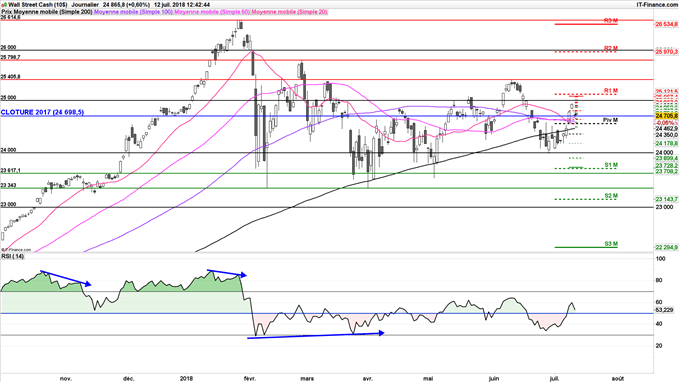679x382 pixels.
Task: Click the août month on time axis
Action: pyautogui.click(x=618, y=379)
